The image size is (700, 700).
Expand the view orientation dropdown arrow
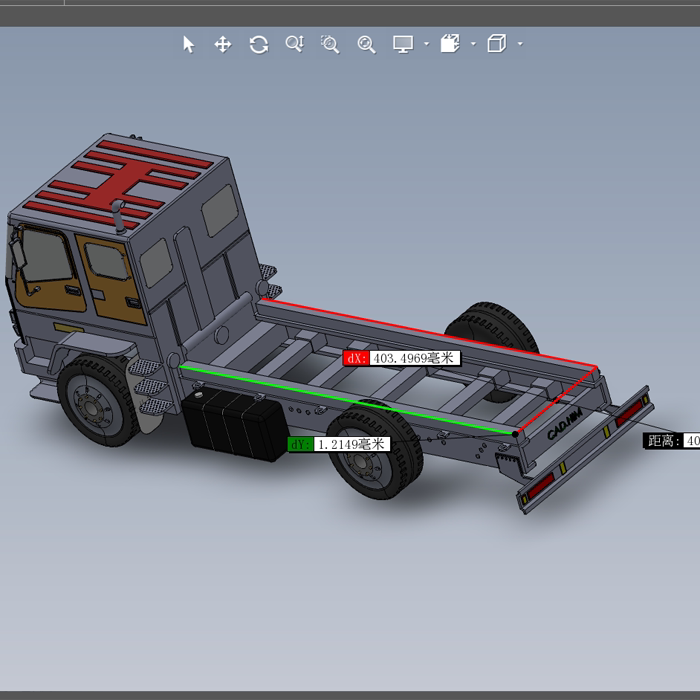pos(520,44)
